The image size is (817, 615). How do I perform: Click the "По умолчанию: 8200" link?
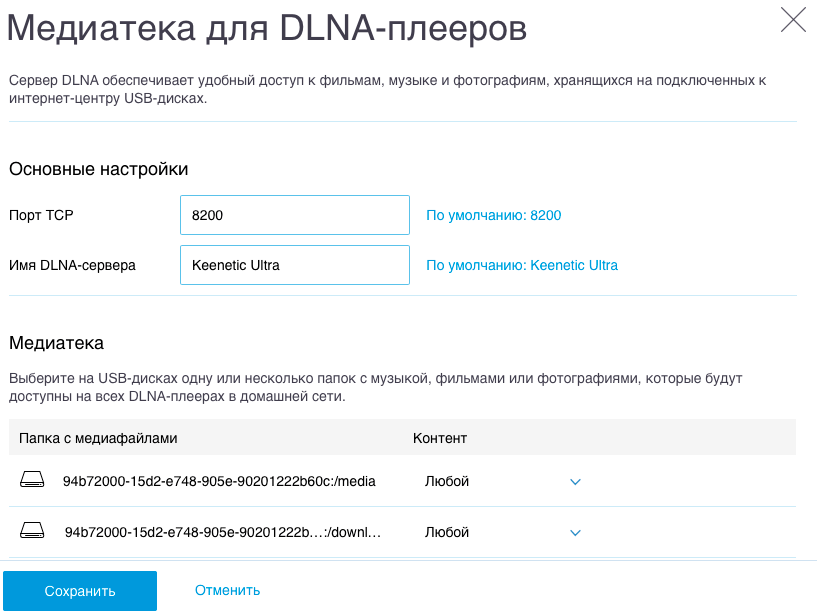click(494, 215)
